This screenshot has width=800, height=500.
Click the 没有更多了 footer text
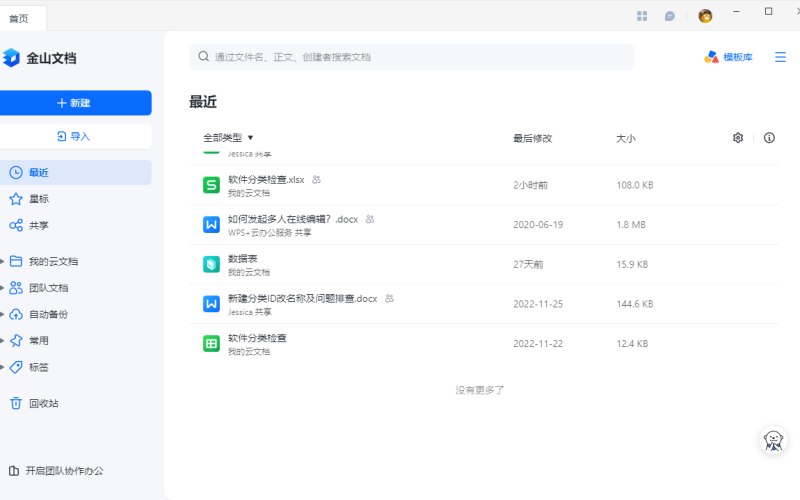tap(480, 390)
